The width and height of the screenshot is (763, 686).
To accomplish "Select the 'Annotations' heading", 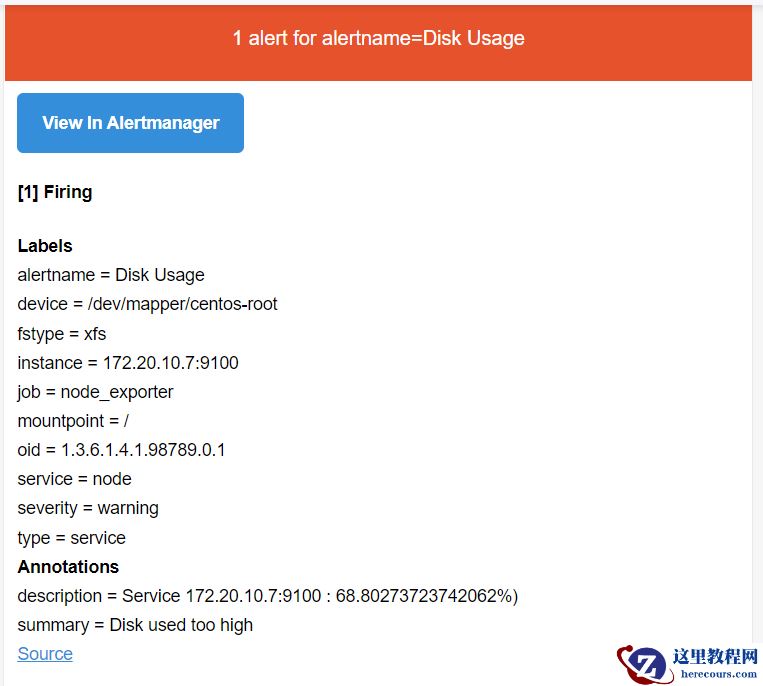I will [68, 567].
